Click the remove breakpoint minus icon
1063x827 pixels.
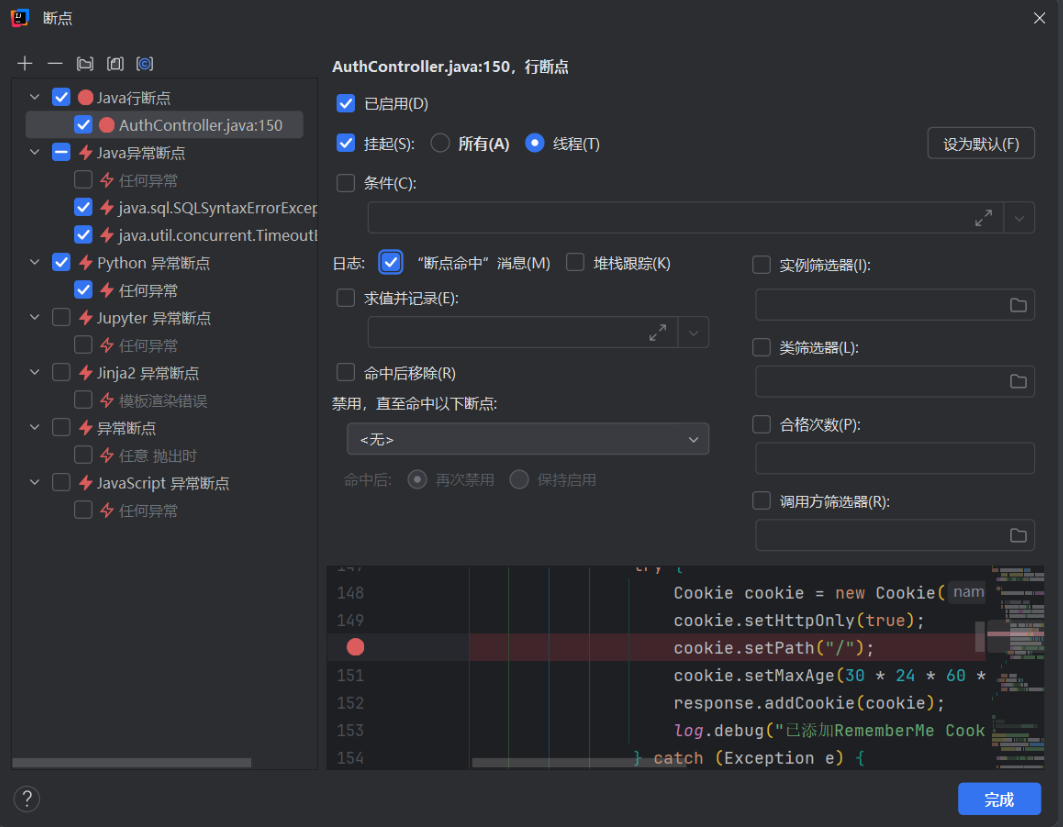55,64
